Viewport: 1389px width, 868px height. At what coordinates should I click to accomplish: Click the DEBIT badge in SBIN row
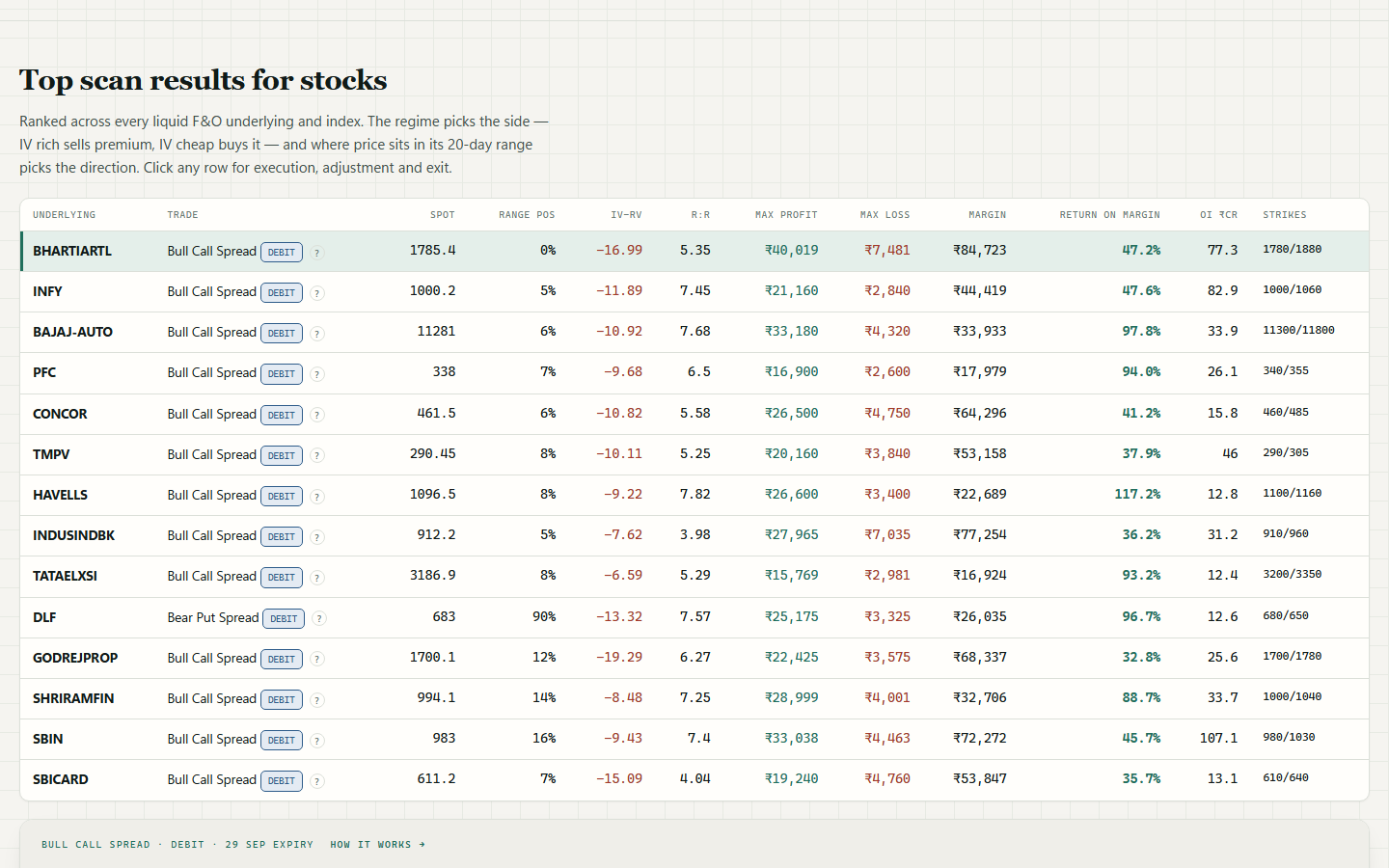point(282,741)
